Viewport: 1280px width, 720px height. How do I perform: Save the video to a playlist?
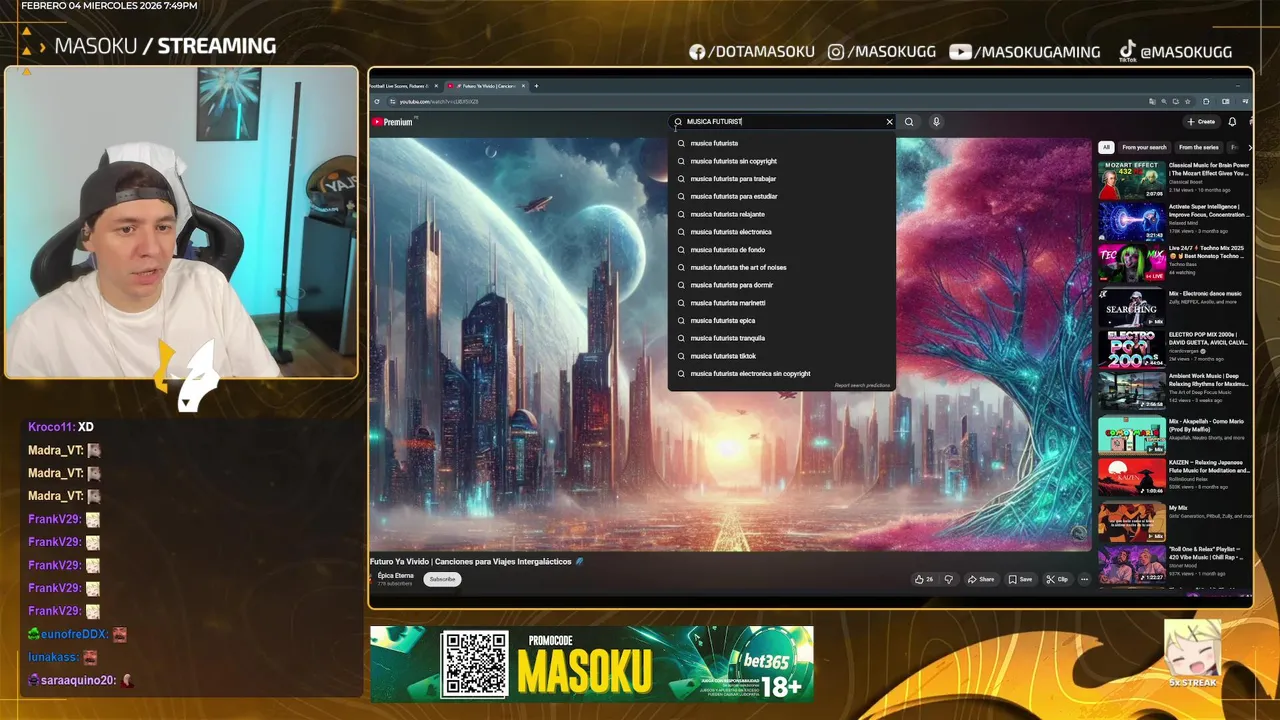click(x=1020, y=579)
